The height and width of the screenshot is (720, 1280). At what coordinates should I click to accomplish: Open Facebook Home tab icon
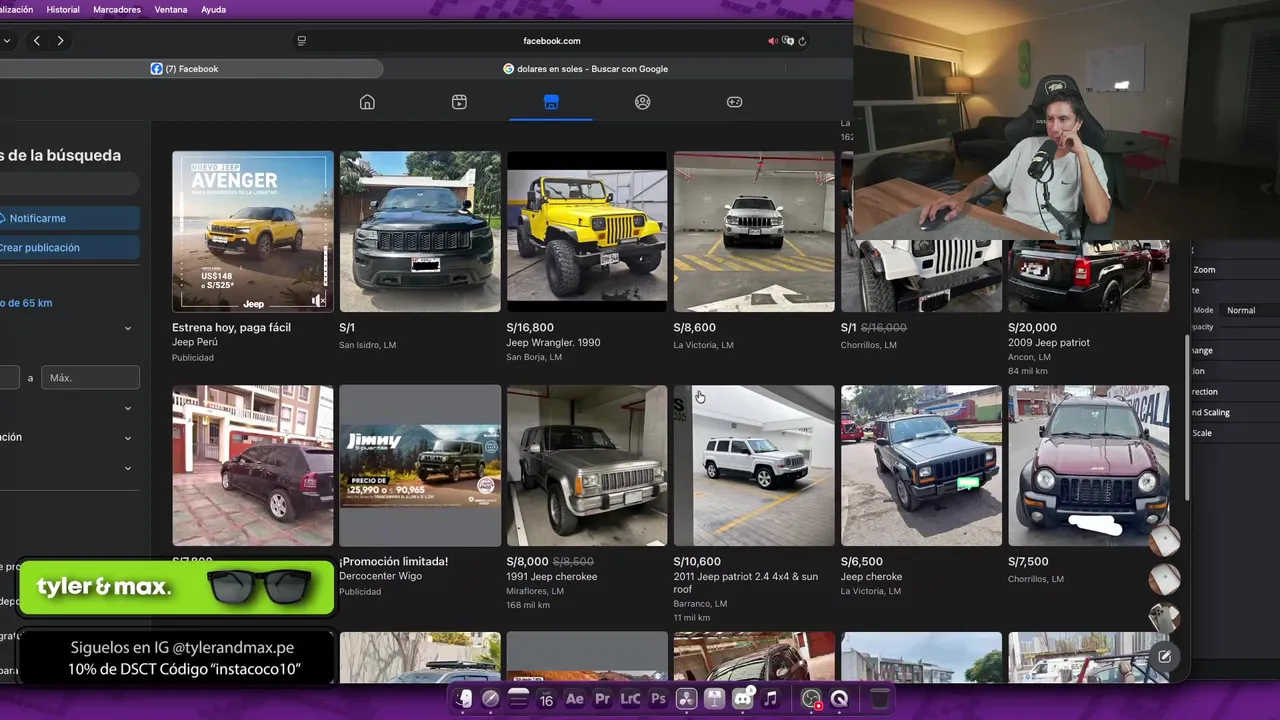[x=367, y=102]
